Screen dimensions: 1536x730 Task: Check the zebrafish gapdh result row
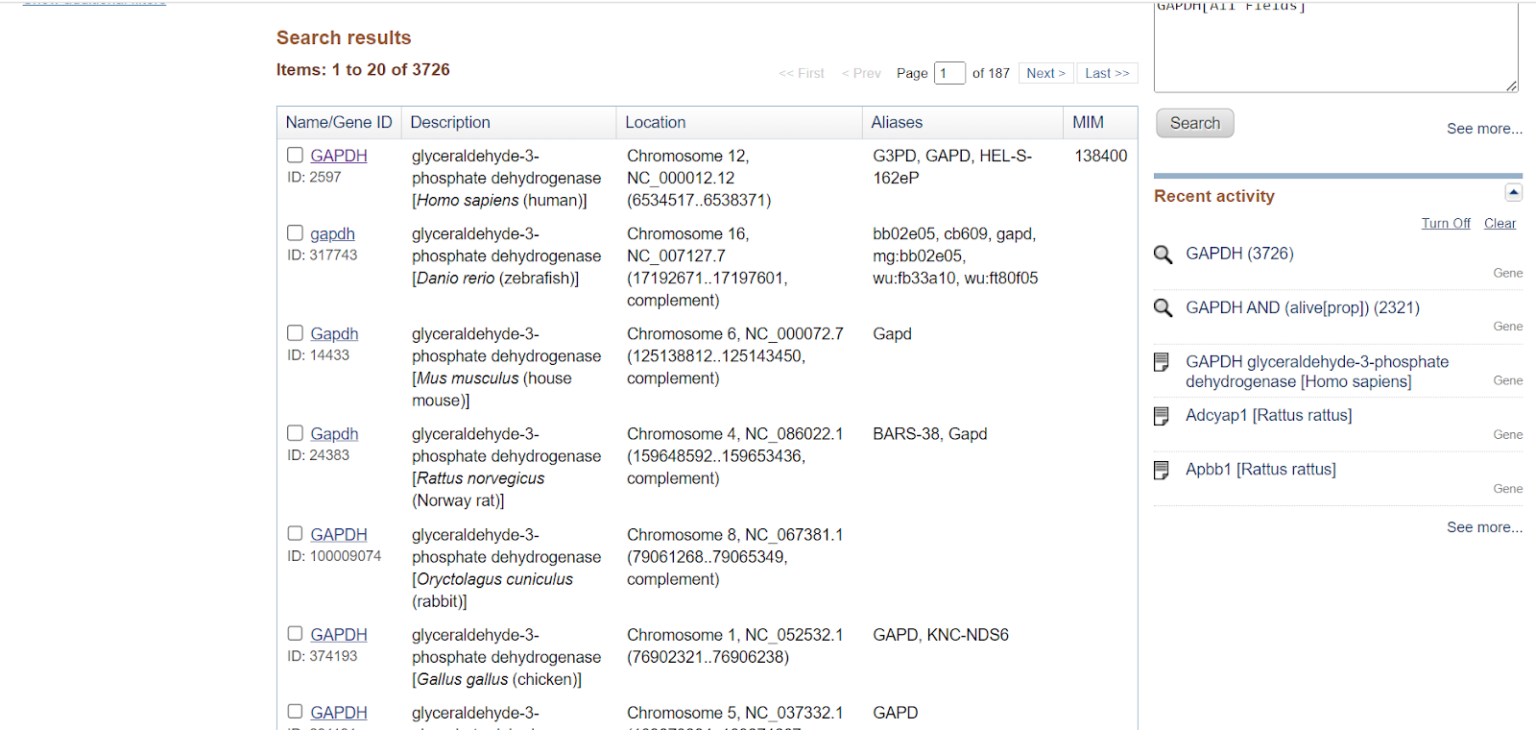pyautogui.click(x=295, y=232)
